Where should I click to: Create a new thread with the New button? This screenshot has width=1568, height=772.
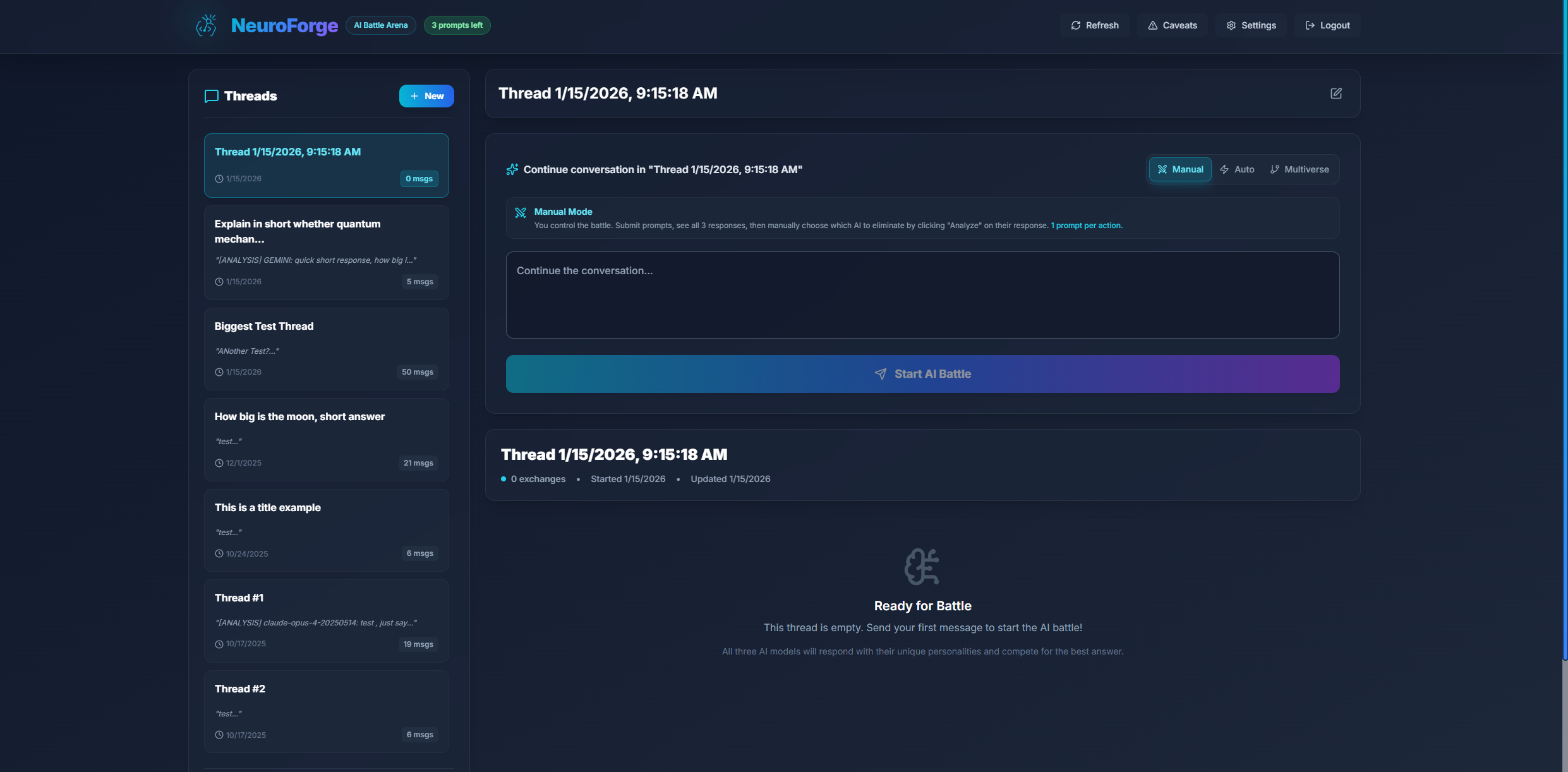[426, 96]
